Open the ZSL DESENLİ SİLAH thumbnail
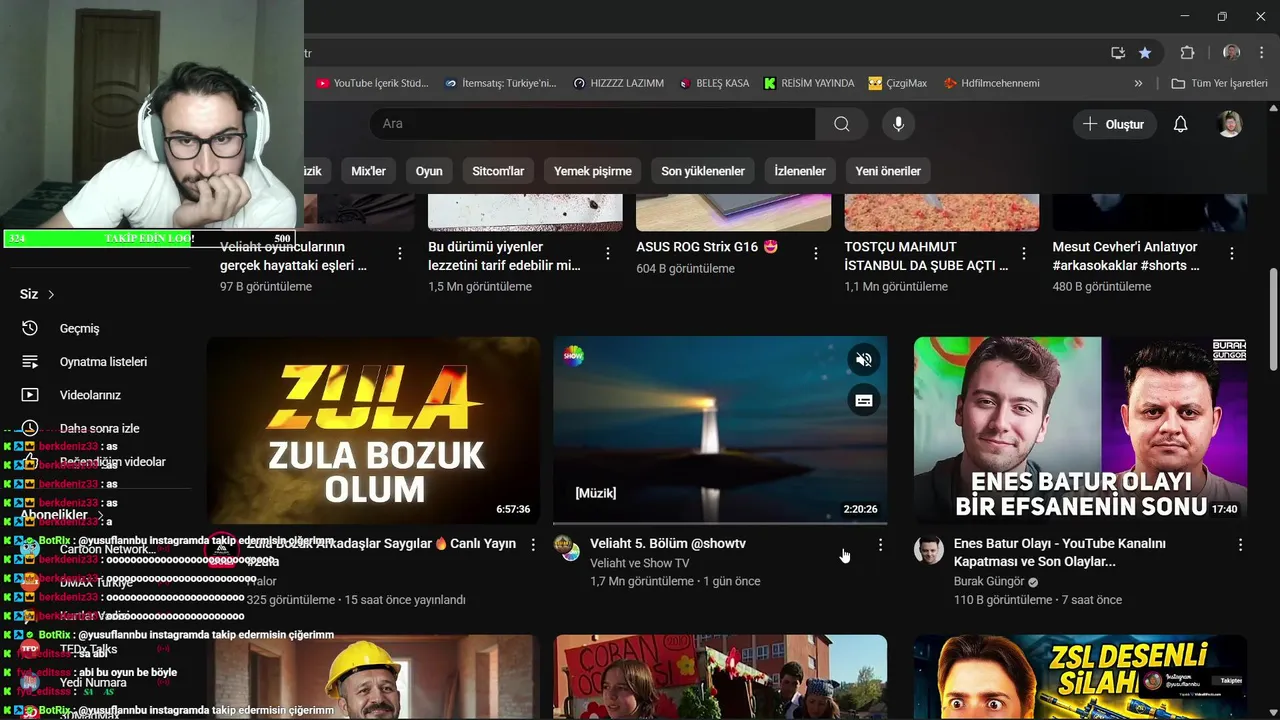Image resolution: width=1280 pixels, height=720 pixels. point(1080,677)
